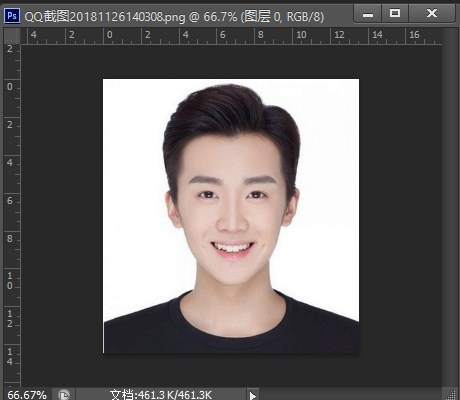The width and height of the screenshot is (460, 400).
Task: Click the 14 mark on vertical ruler
Action: tap(10, 356)
